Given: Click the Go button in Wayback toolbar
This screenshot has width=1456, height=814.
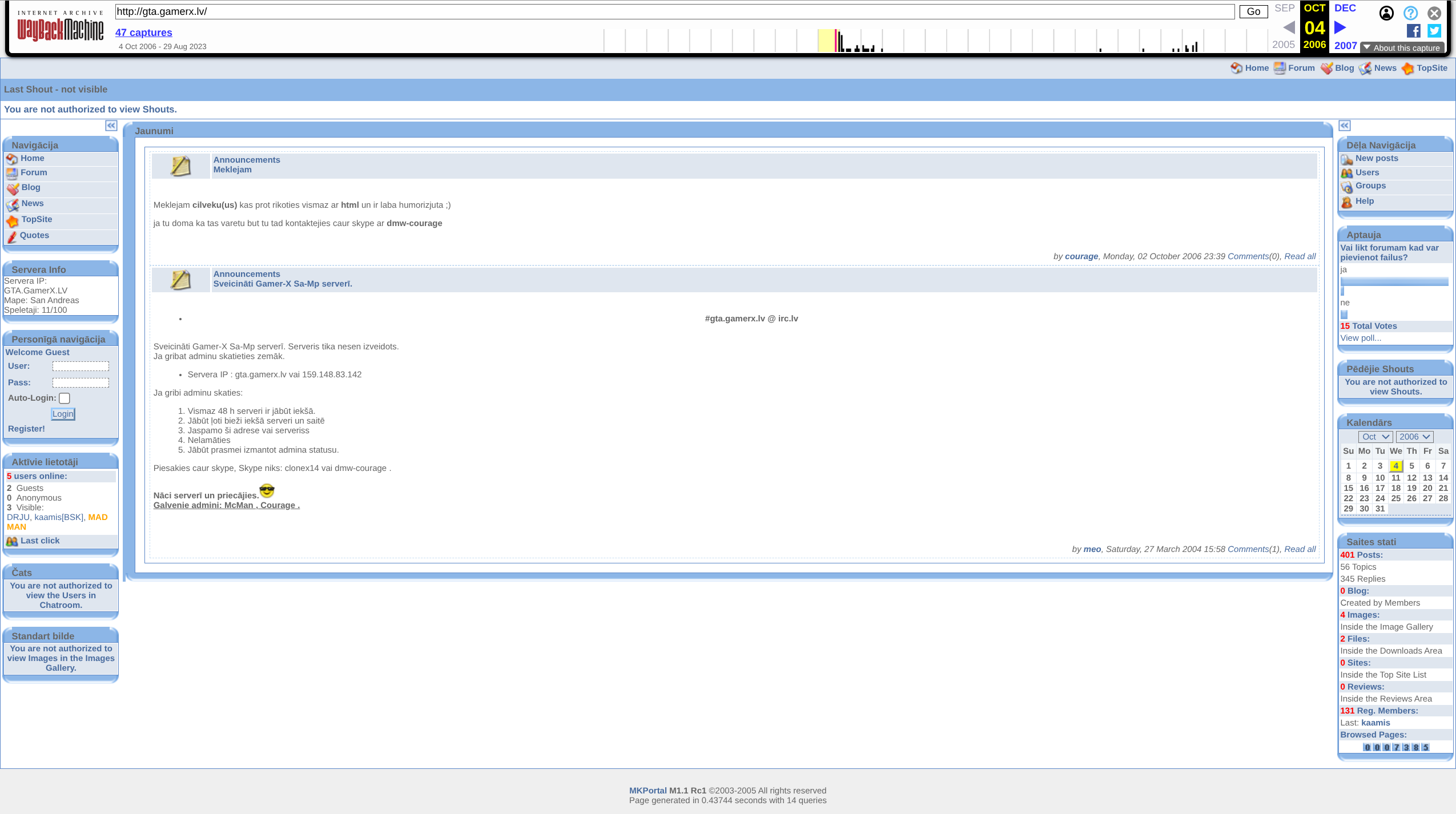Looking at the screenshot, I should pos(1253,11).
